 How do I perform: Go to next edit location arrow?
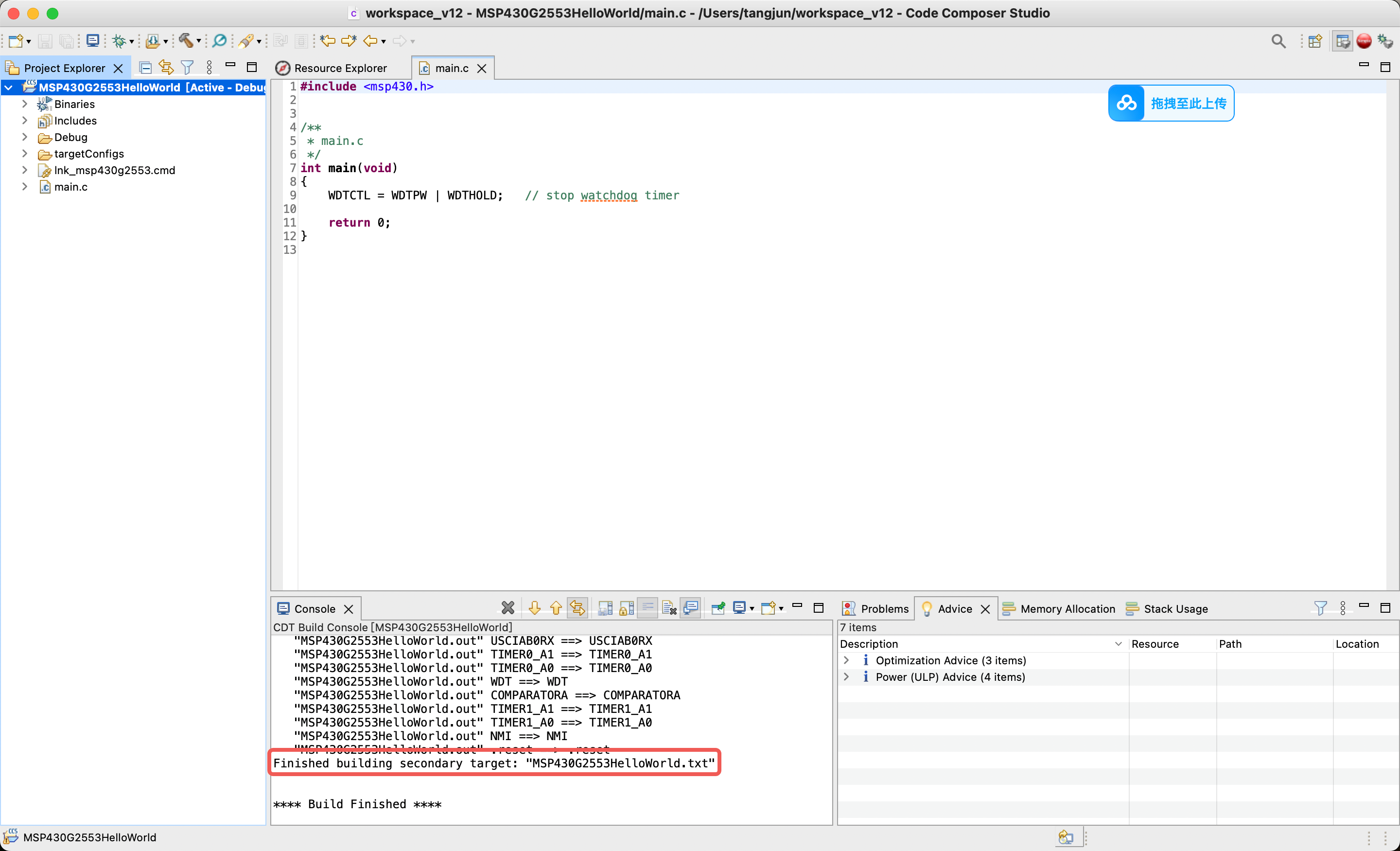(349, 41)
